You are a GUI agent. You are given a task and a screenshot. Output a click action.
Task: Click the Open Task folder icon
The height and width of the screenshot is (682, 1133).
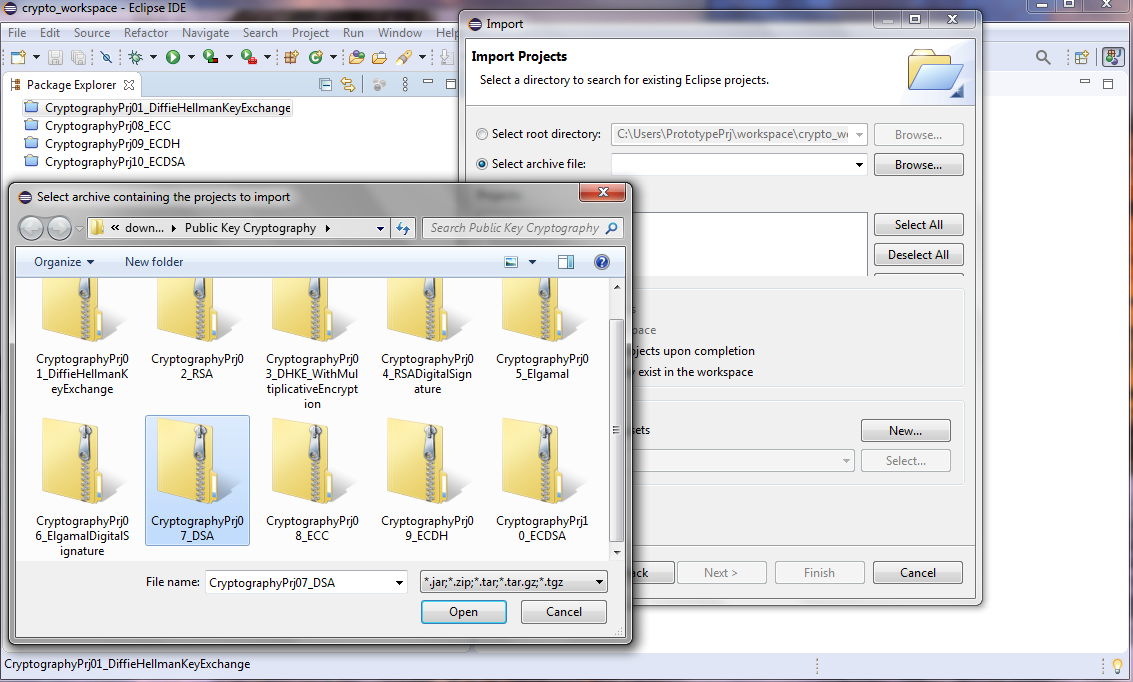[x=379, y=57]
